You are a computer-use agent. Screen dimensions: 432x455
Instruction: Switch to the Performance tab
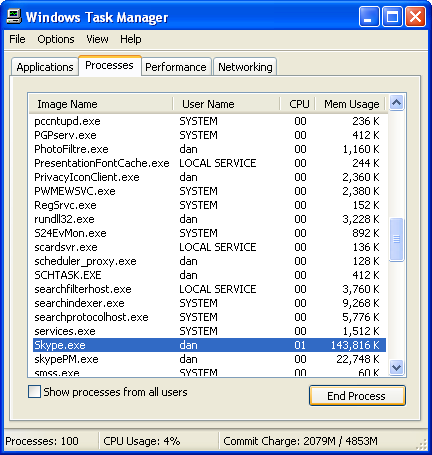pyautogui.click(x=176, y=67)
